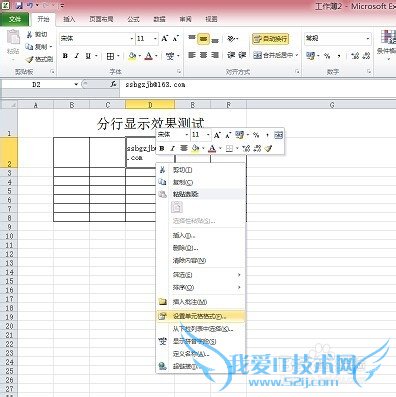396x397 pixels.
Task: Switch to the 公式 Formulas tab
Action: [x=133, y=19]
